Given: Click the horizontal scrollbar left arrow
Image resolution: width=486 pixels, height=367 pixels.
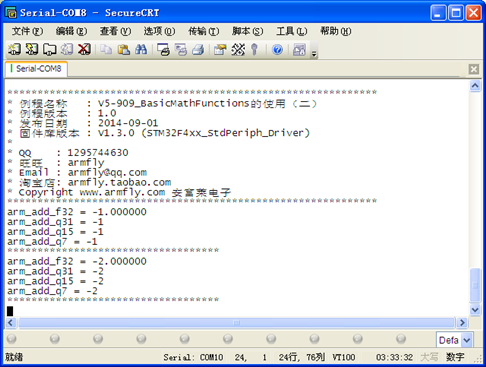Looking at the screenshot, I should click(11, 322).
